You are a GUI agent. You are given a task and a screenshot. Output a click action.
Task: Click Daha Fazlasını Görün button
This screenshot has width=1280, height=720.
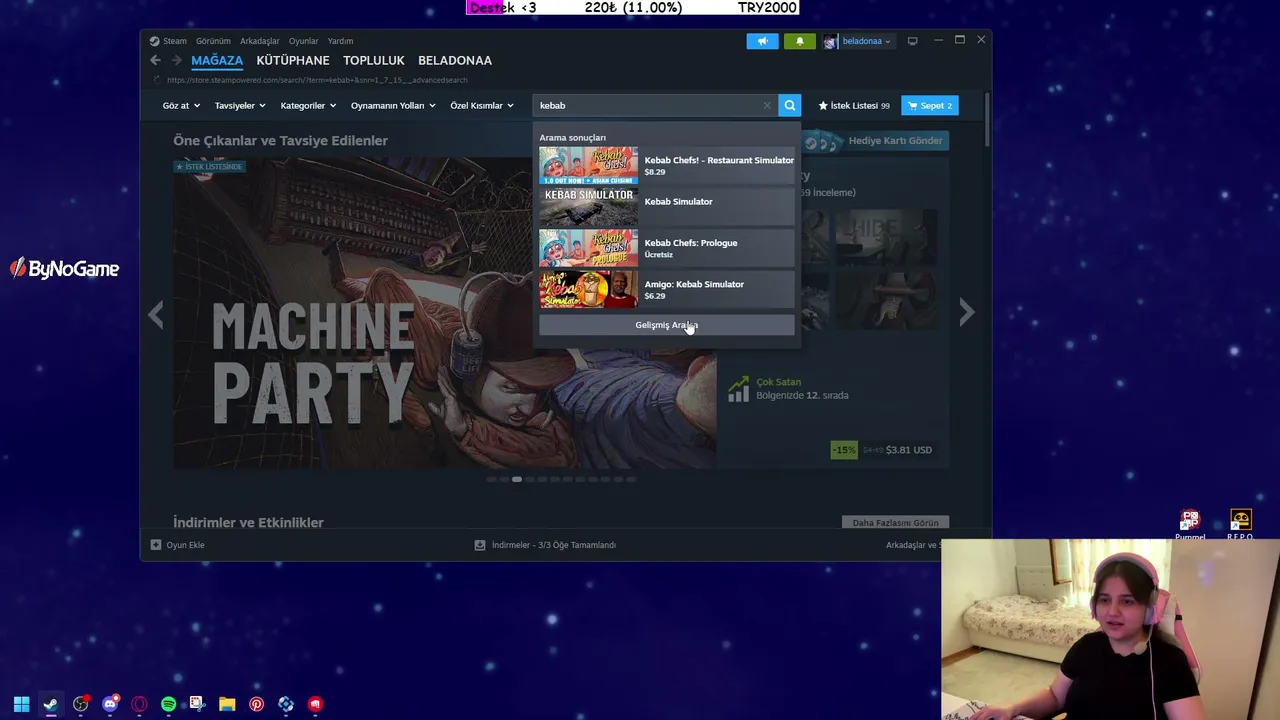pos(895,523)
